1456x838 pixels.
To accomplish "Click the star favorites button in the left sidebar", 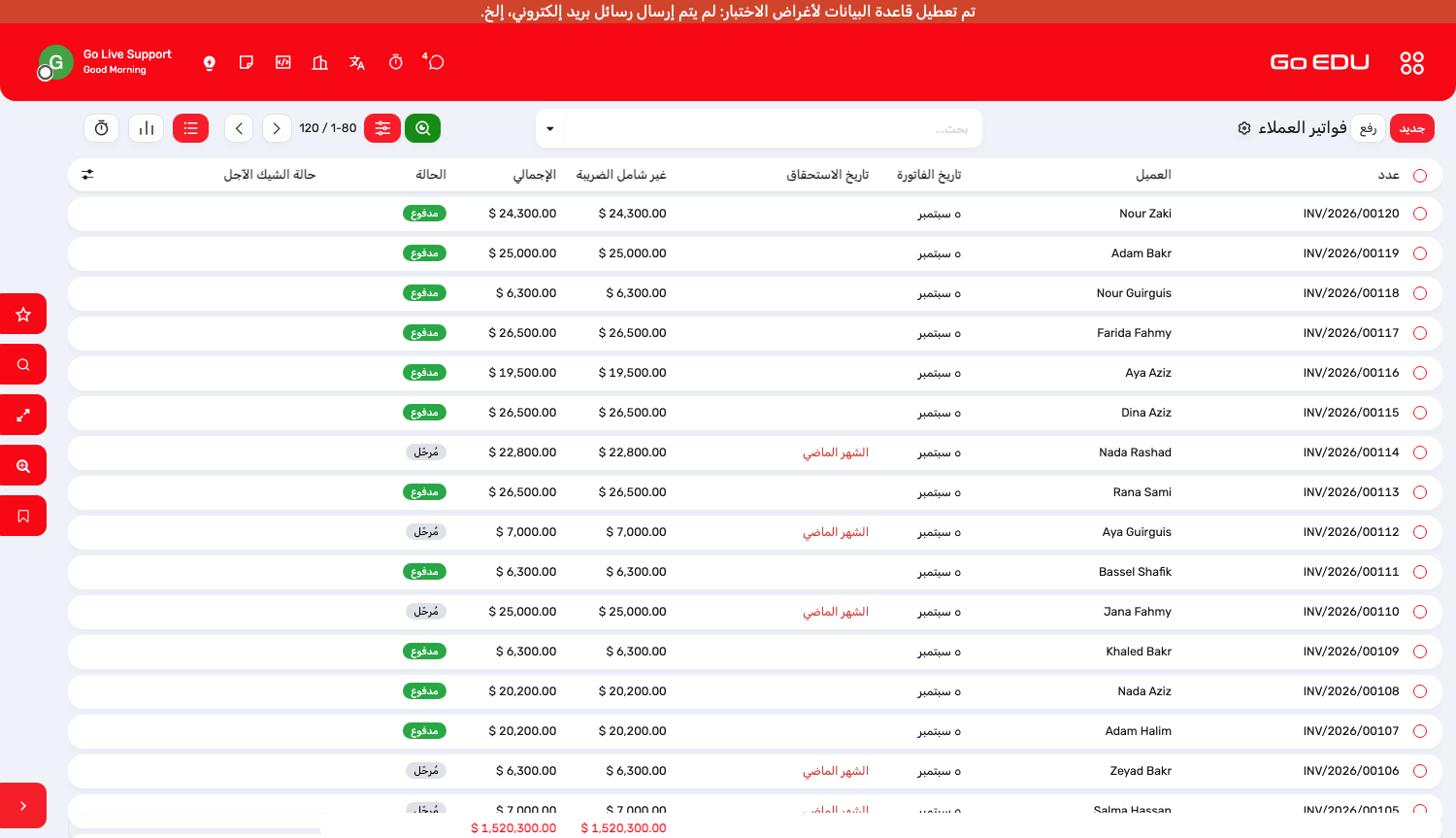I will pos(23,315).
